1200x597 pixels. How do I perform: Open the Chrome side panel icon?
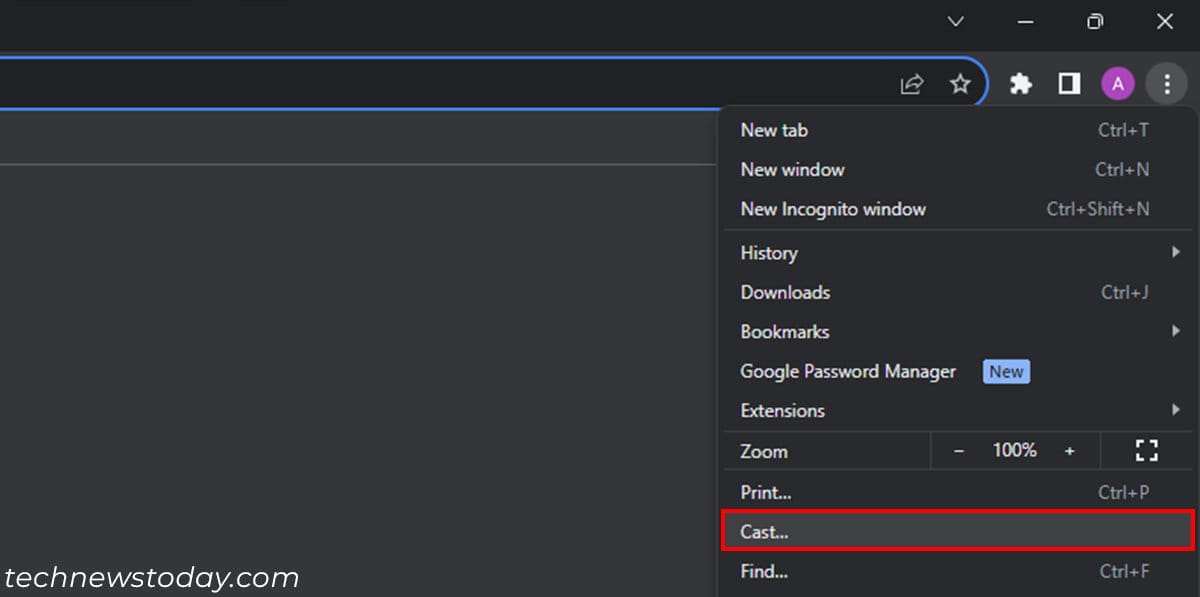[x=1068, y=83]
